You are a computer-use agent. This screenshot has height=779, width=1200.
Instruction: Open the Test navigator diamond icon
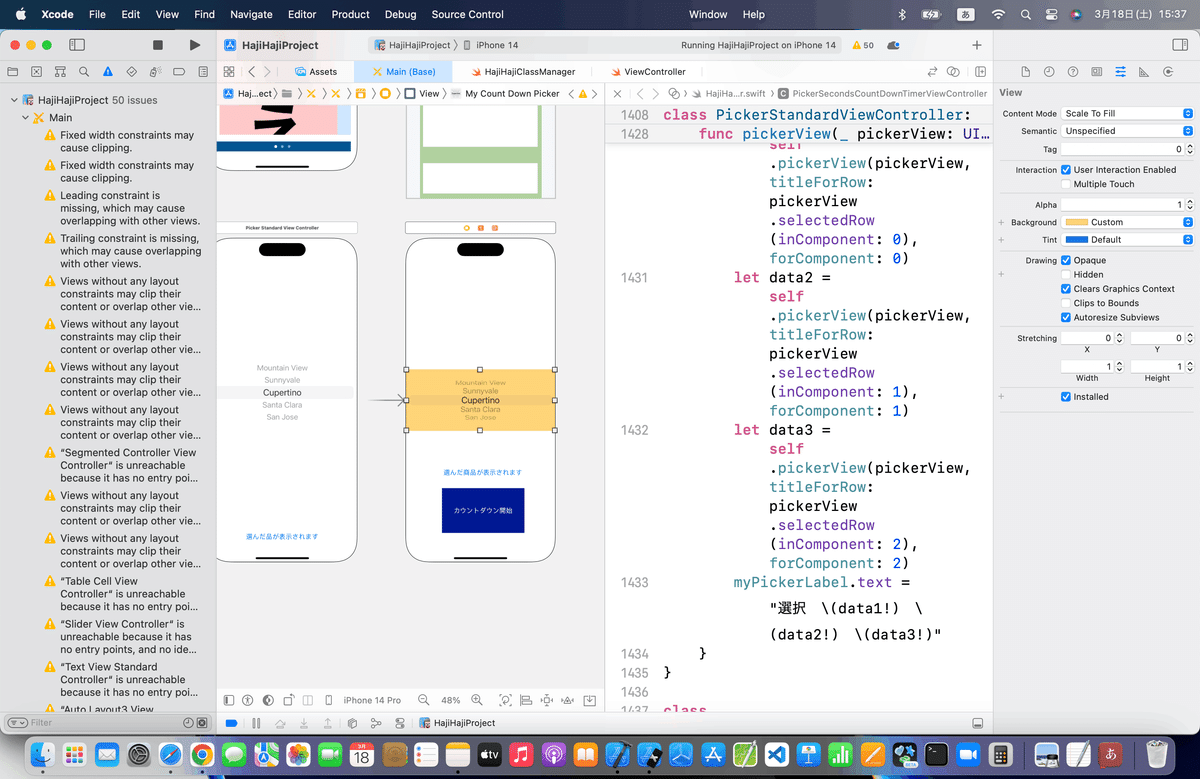click(131, 72)
